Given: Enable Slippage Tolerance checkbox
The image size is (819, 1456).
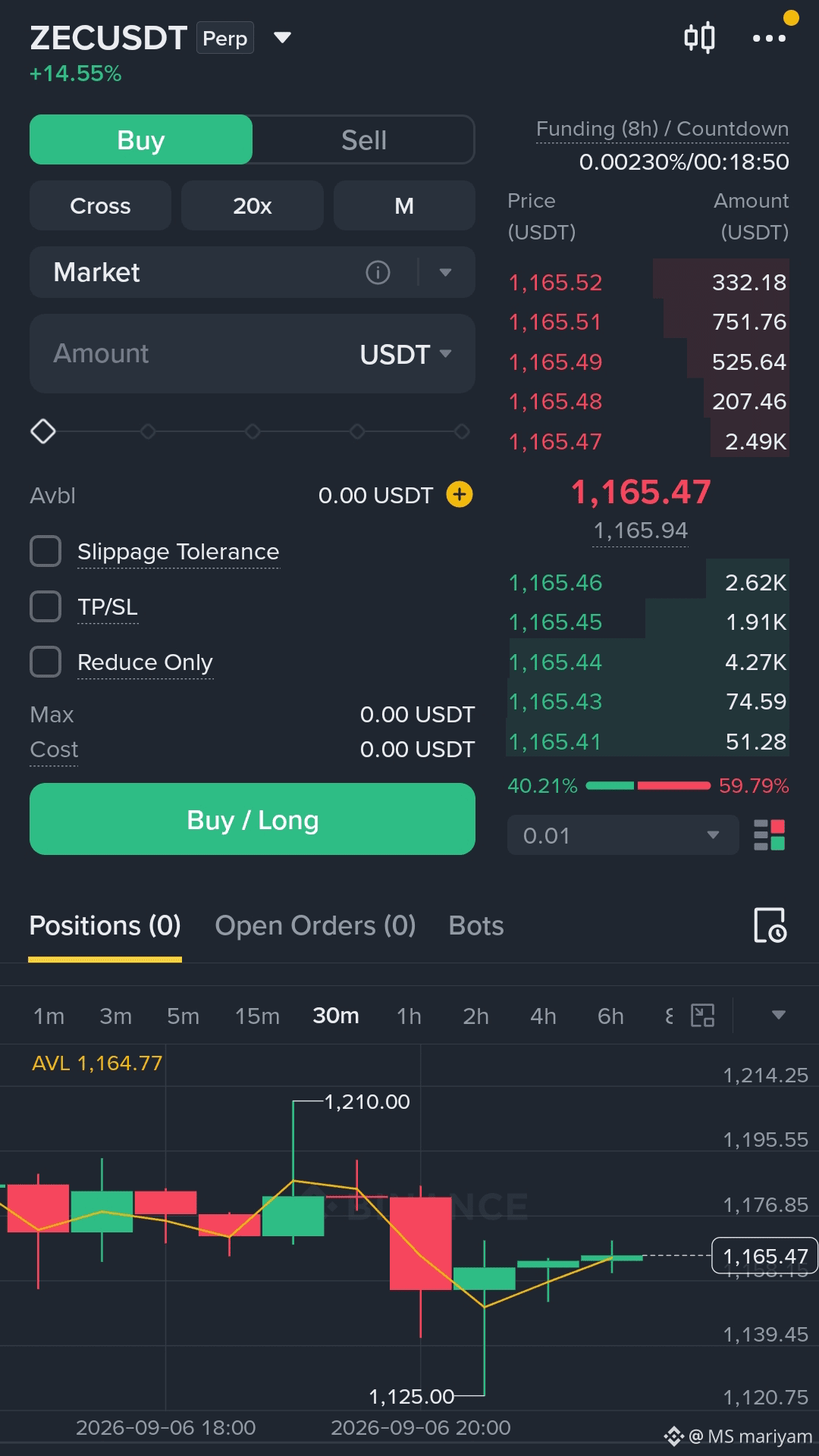Looking at the screenshot, I should click(45, 551).
